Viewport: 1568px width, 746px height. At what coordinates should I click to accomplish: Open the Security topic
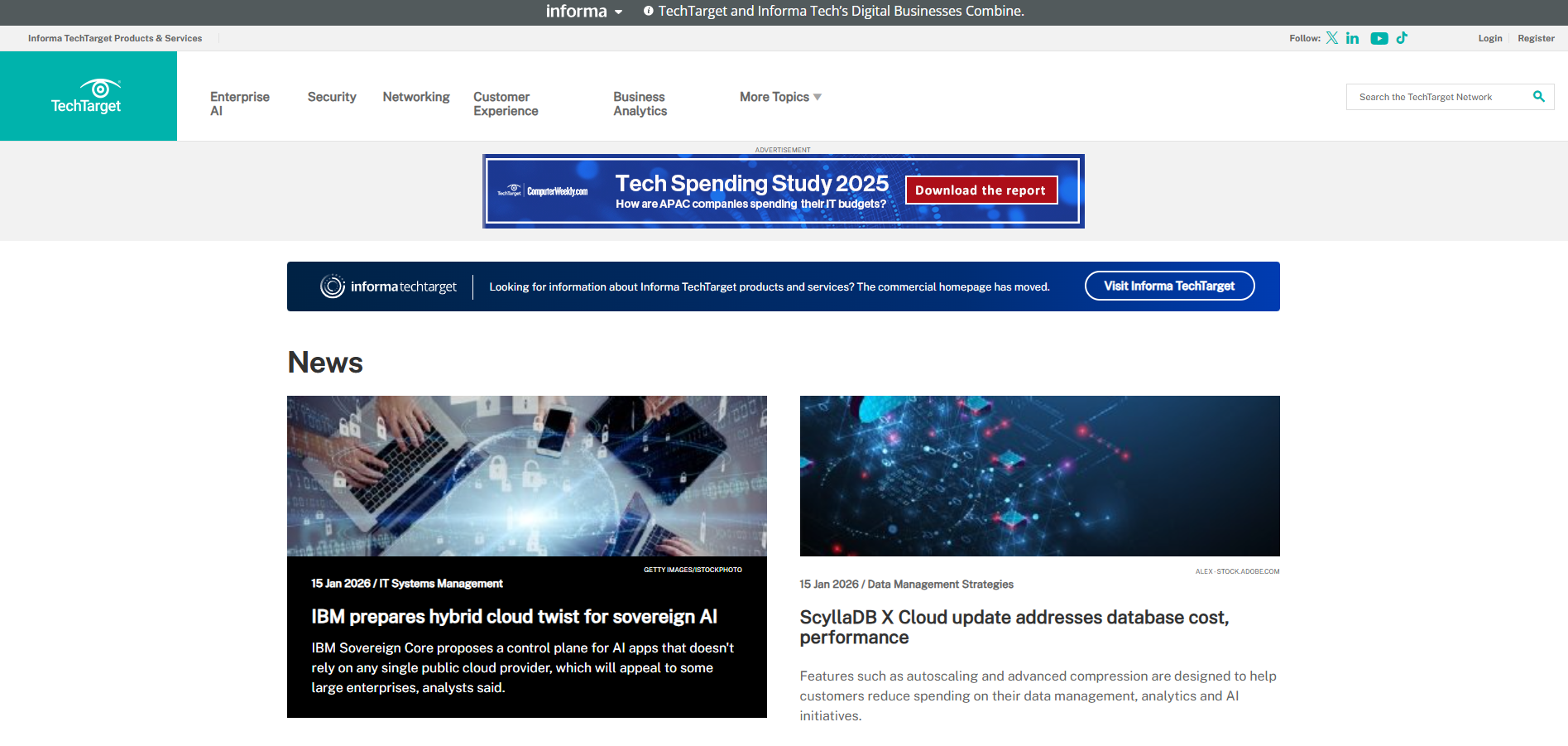pyautogui.click(x=332, y=97)
